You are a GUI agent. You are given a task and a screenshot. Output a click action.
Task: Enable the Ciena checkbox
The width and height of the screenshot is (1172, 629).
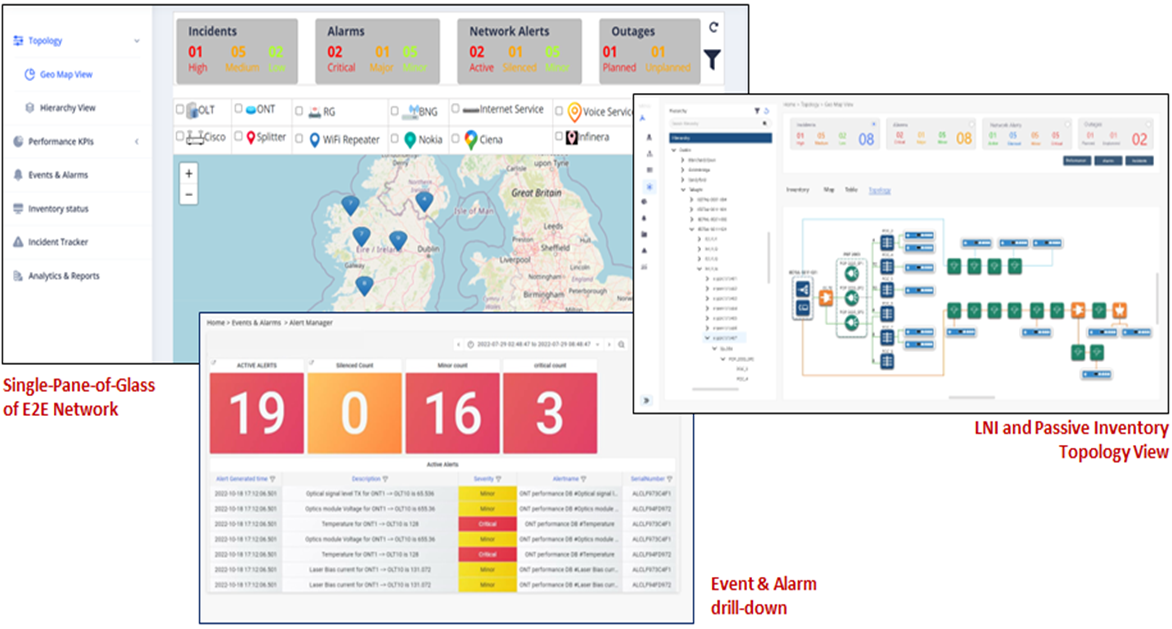455,138
